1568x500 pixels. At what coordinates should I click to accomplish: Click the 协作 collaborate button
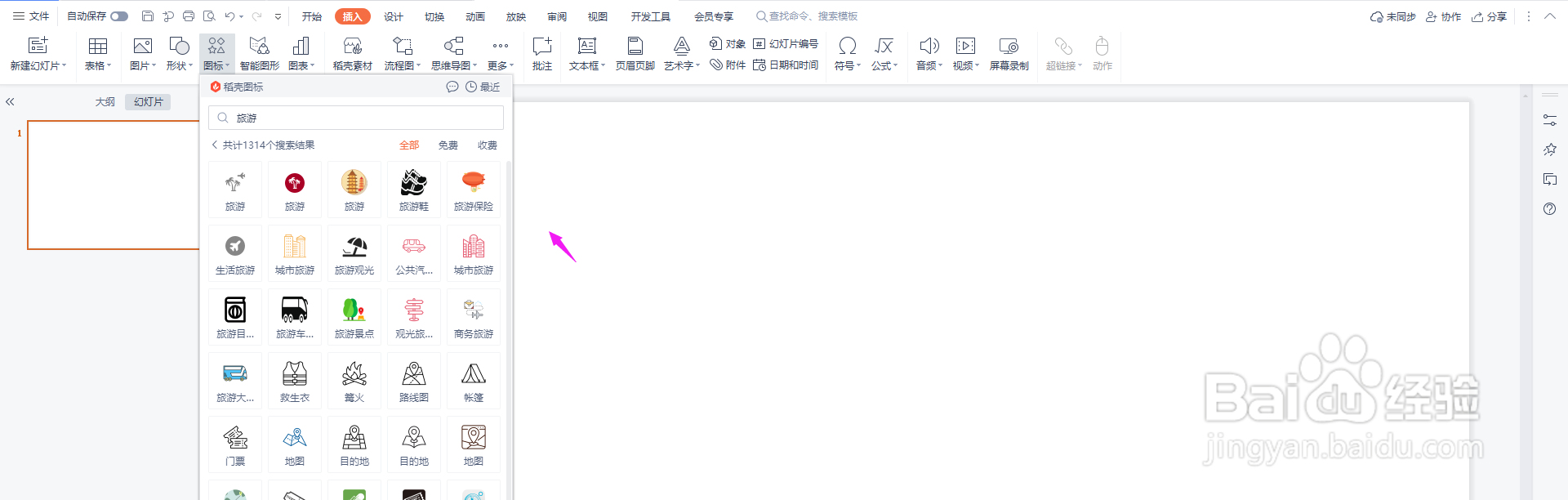(1444, 16)
